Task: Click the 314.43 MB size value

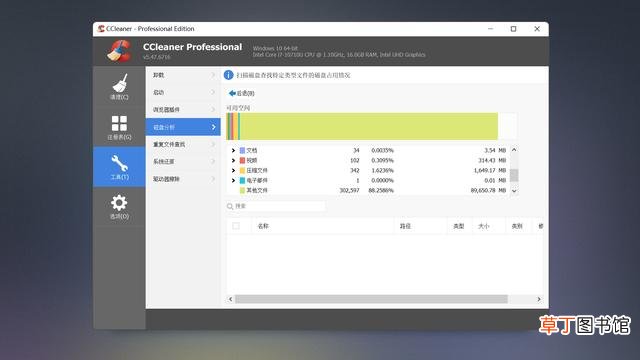Action: pyautogui.click(x=492, y=160)
